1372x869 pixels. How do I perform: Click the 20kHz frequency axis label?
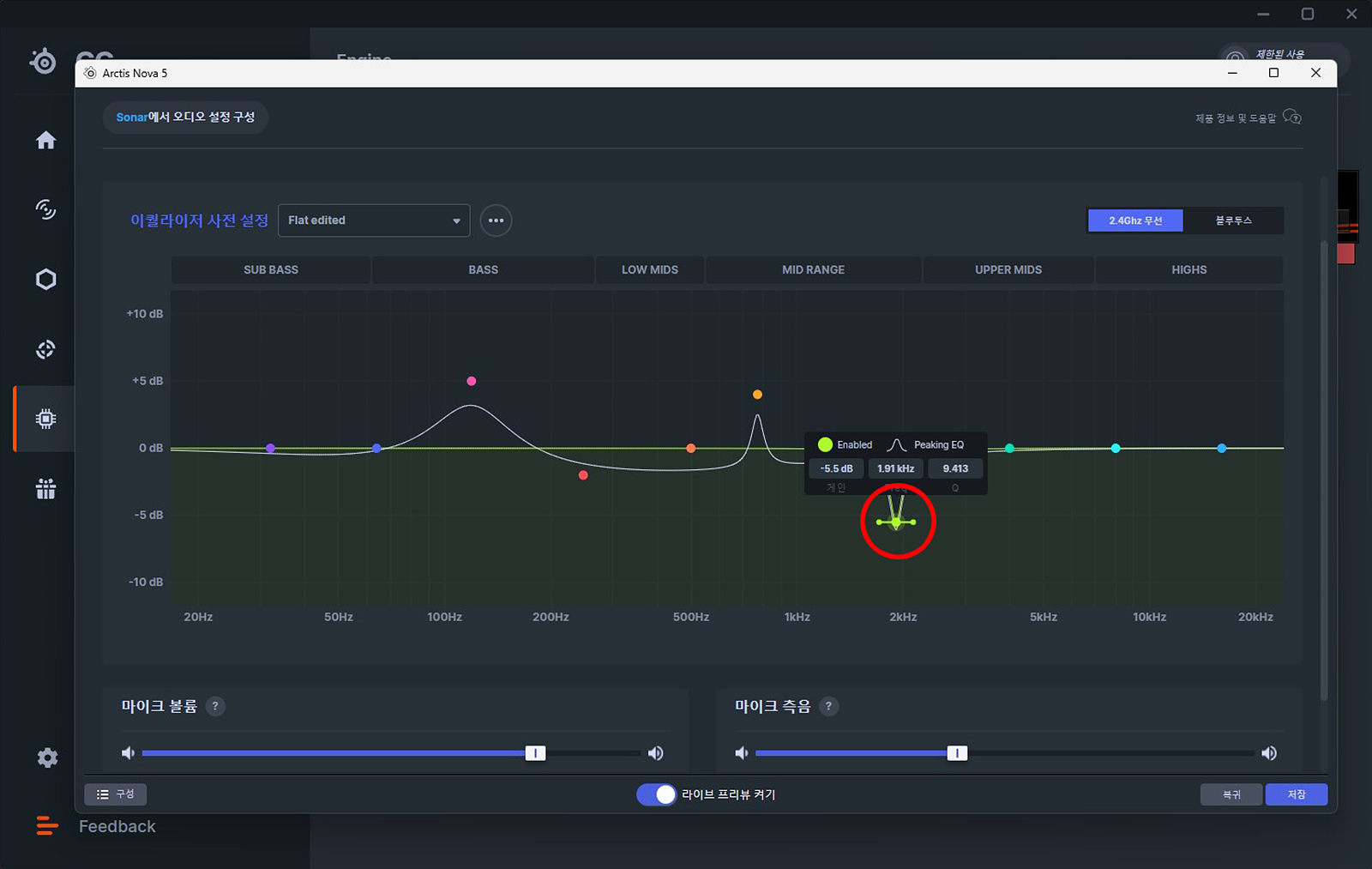coord(1255,617)
